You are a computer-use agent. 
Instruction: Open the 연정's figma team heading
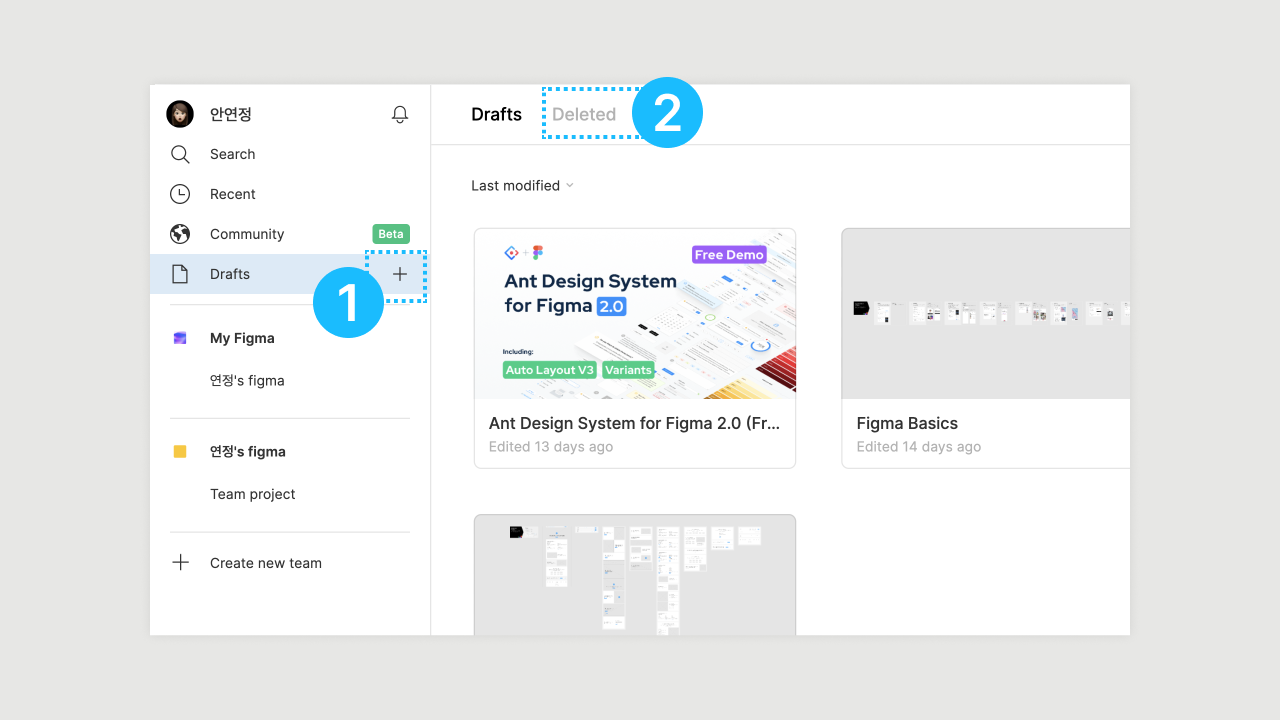(x=248, y=452)
